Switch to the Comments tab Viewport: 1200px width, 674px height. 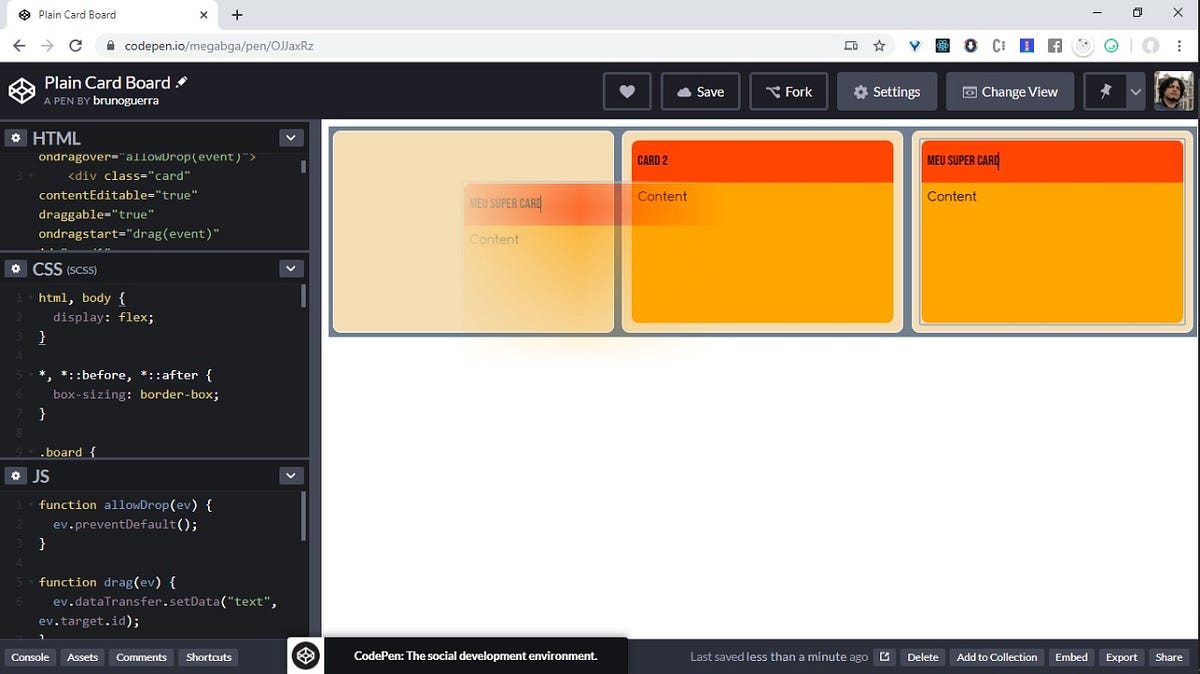[x=141, y=657]
